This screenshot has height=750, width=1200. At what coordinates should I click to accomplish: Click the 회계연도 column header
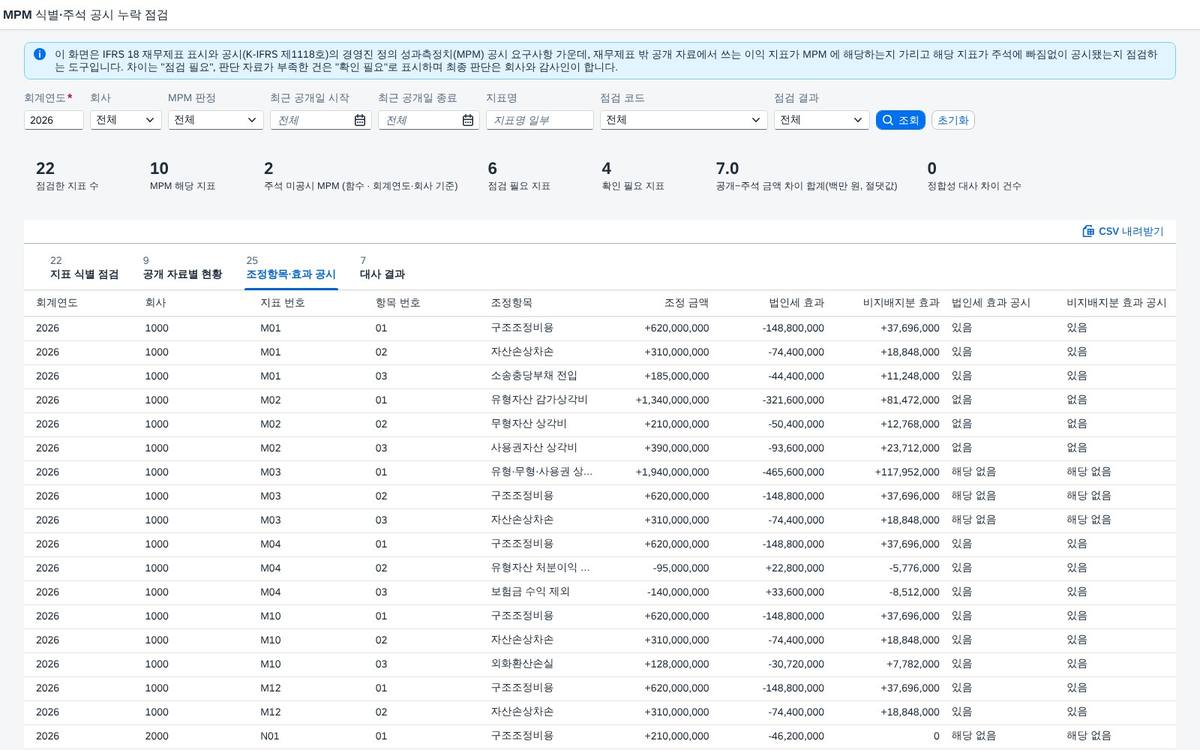tap(57, 303)
